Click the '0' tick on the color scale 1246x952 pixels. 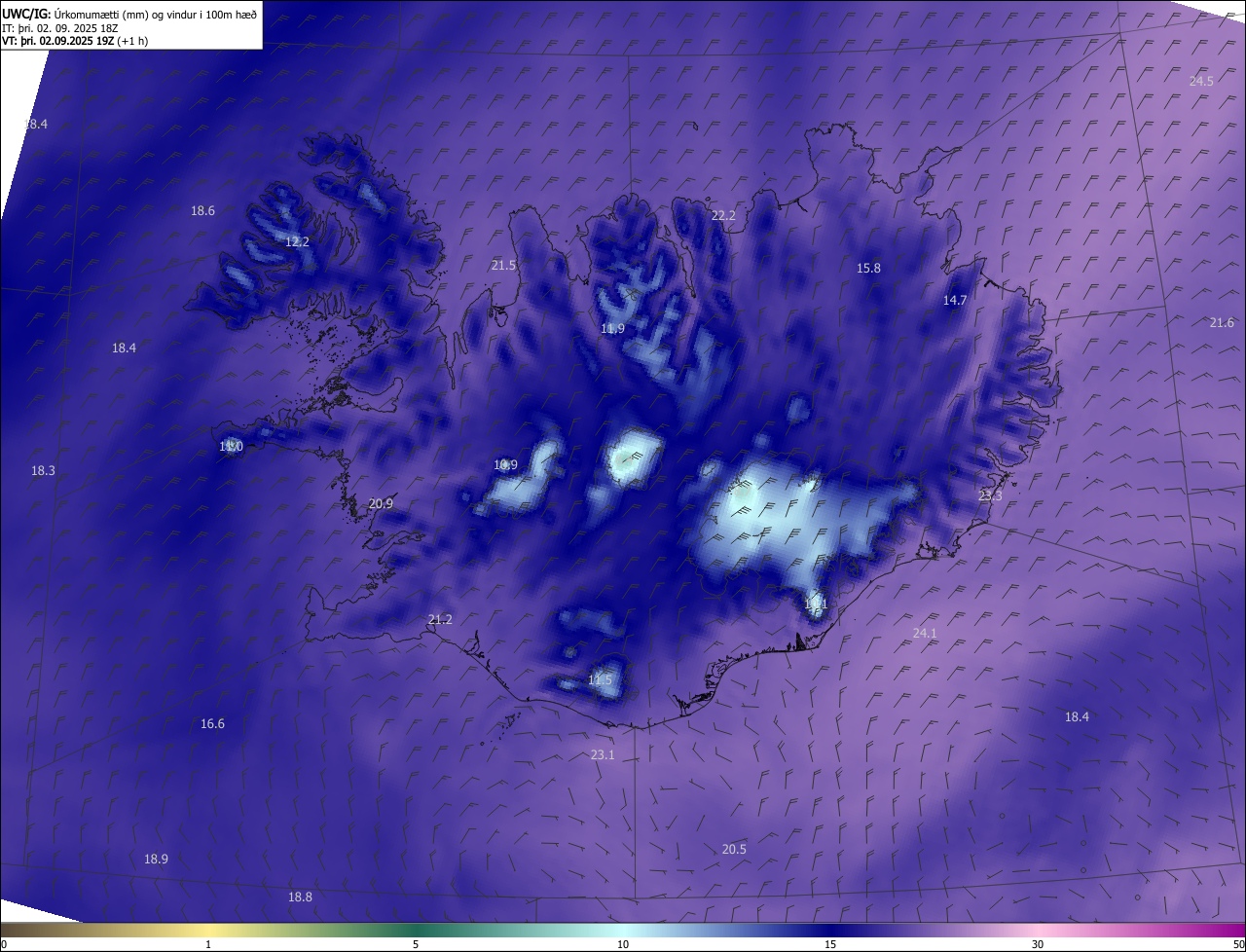click(3, 944)
